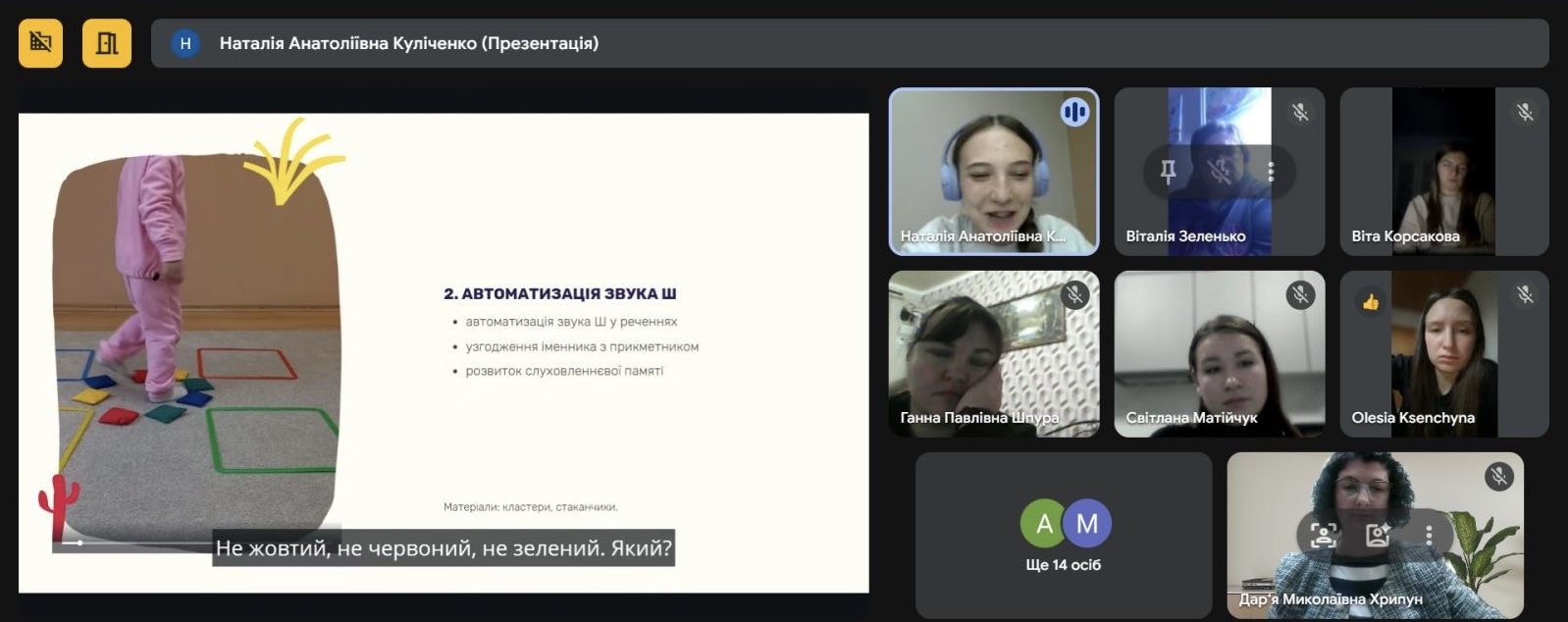Image resolution: width=1568 pixels, height=622 pixels.
Task: Click the 'Olesia Ksenchyna' name label
Action: (1413, 418)
